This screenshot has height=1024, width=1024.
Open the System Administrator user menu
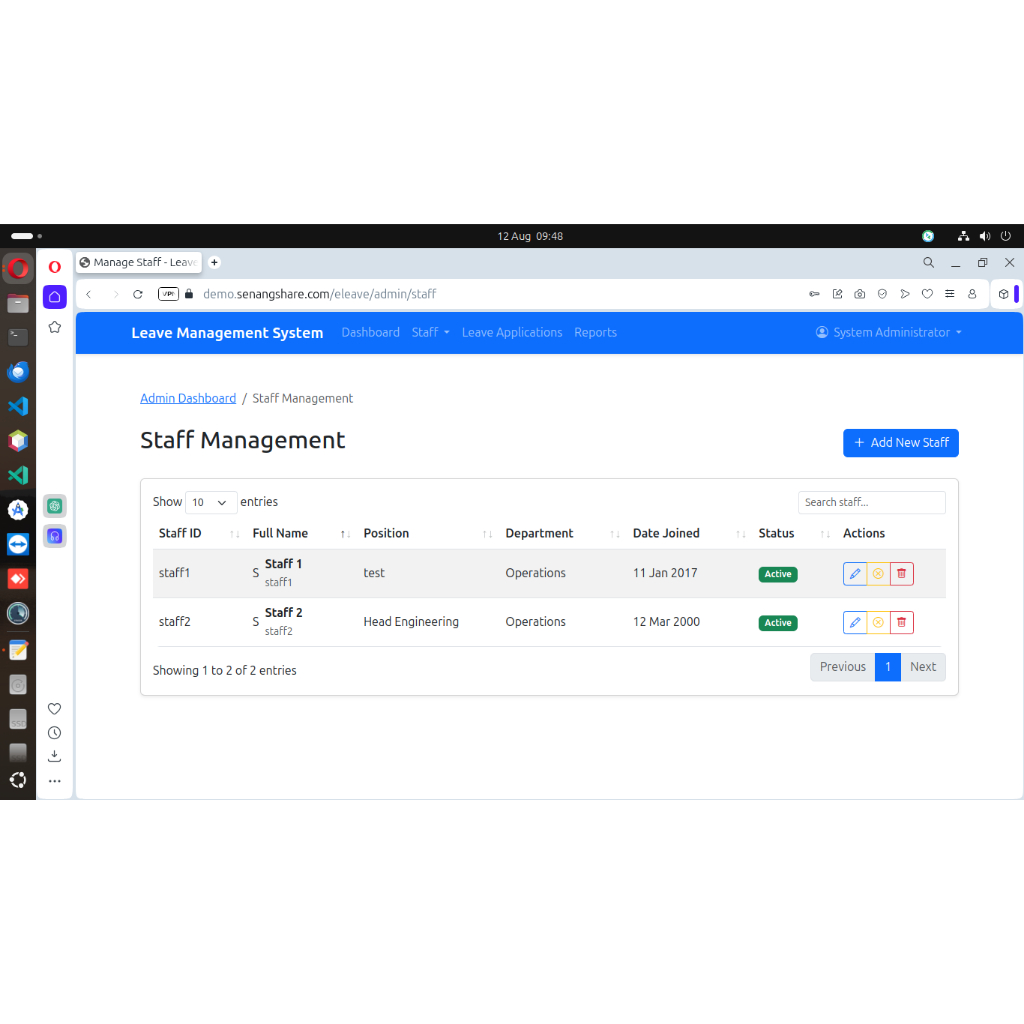tap(889, 332)
